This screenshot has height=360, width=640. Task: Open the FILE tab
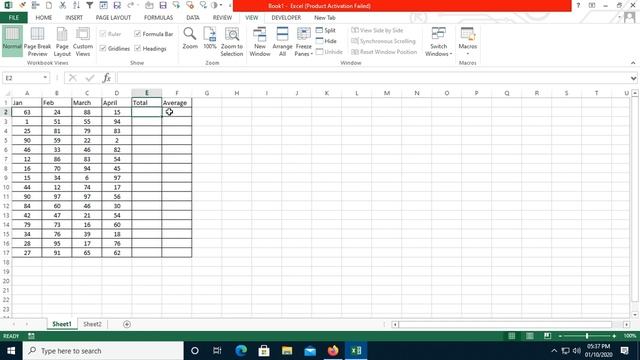tap(13, 18)
